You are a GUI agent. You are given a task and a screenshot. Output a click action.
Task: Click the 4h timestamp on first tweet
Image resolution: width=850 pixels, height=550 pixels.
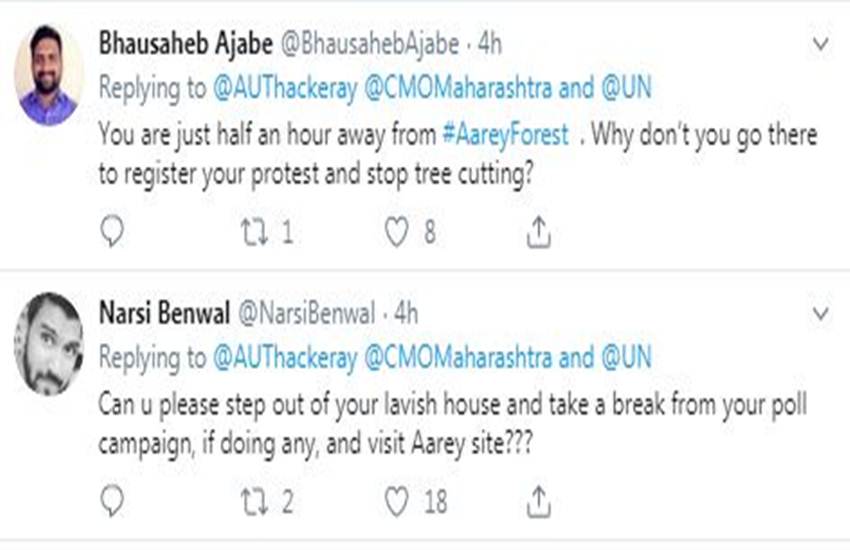tap(490, 44)
